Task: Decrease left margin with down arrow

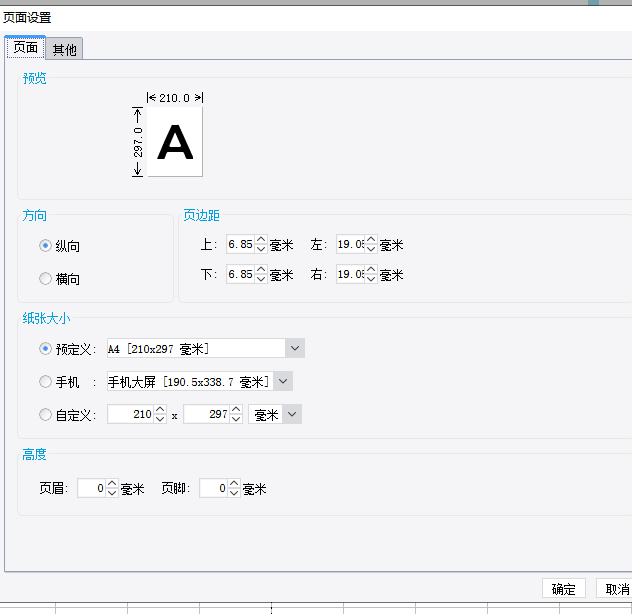Action: pos(371,249)
